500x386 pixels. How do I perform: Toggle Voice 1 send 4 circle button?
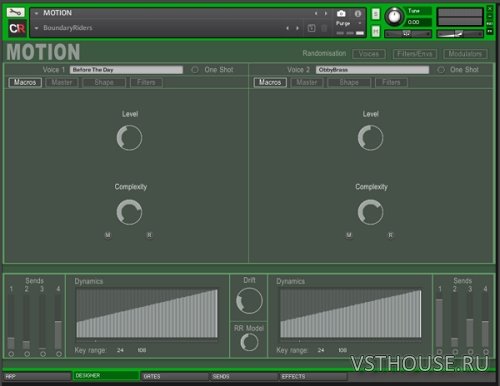[x=59, y=354]
